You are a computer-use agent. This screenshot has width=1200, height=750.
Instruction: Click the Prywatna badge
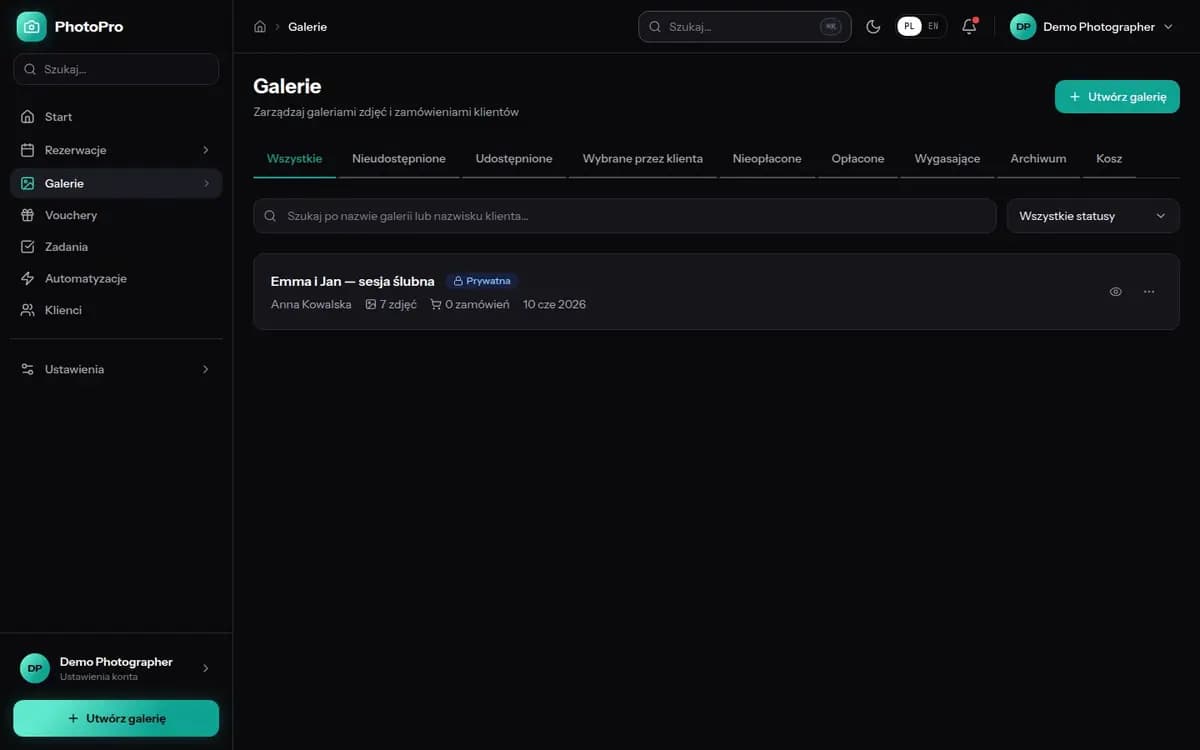coord(482,281)
